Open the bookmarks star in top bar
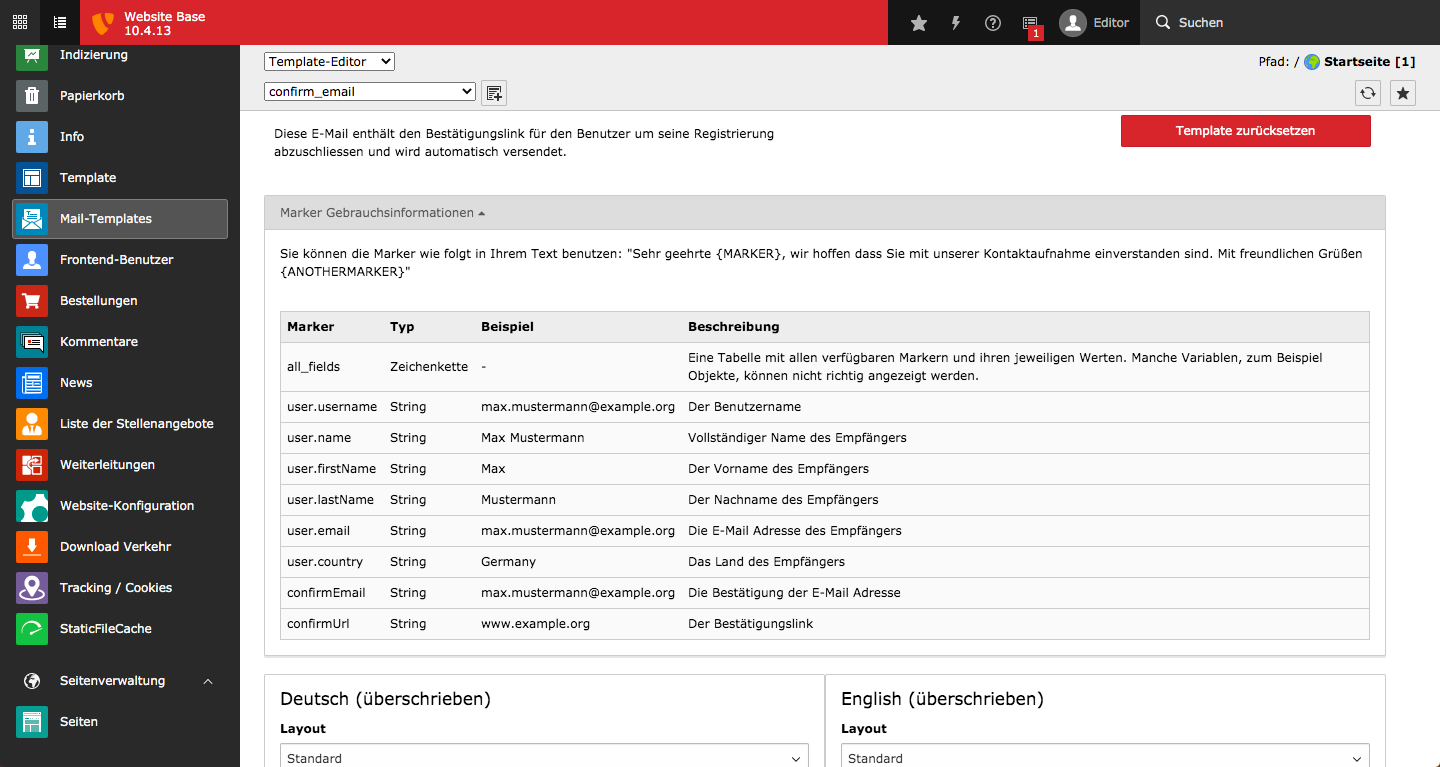This screenshot has height=767, width=1440. (x=919, y=23)
